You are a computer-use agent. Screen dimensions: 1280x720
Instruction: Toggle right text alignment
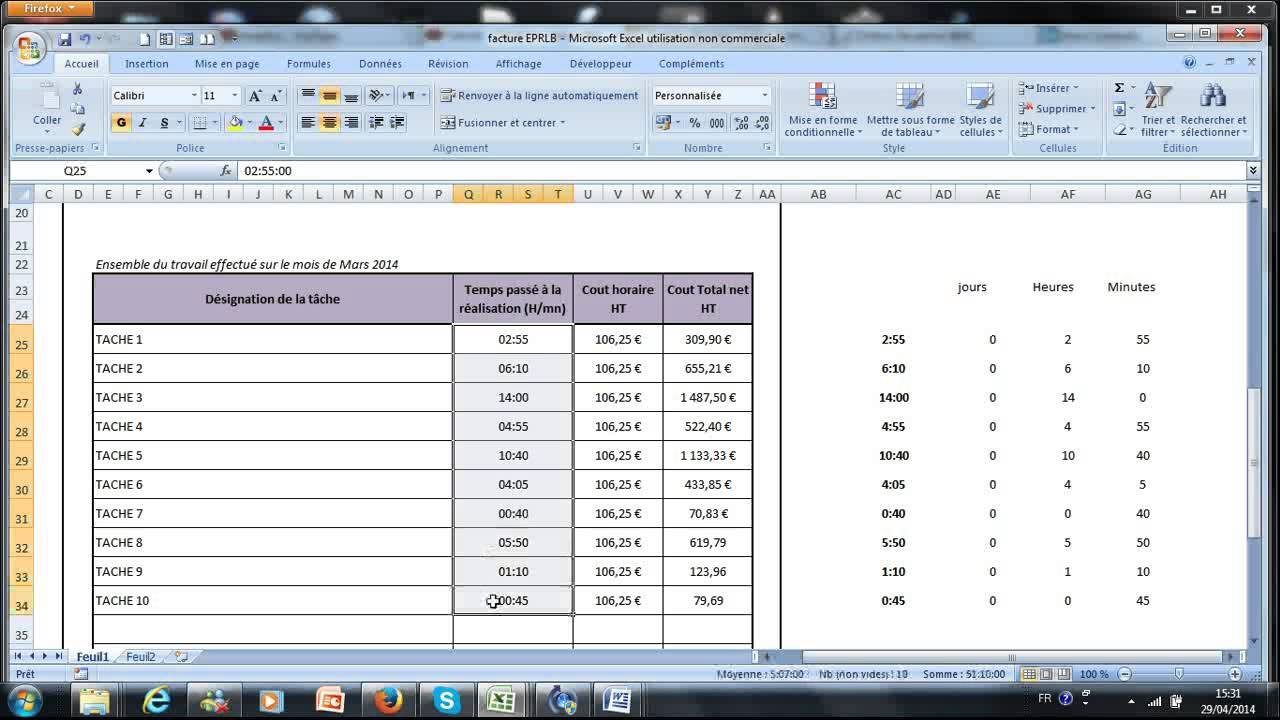[x=351, y=123]
